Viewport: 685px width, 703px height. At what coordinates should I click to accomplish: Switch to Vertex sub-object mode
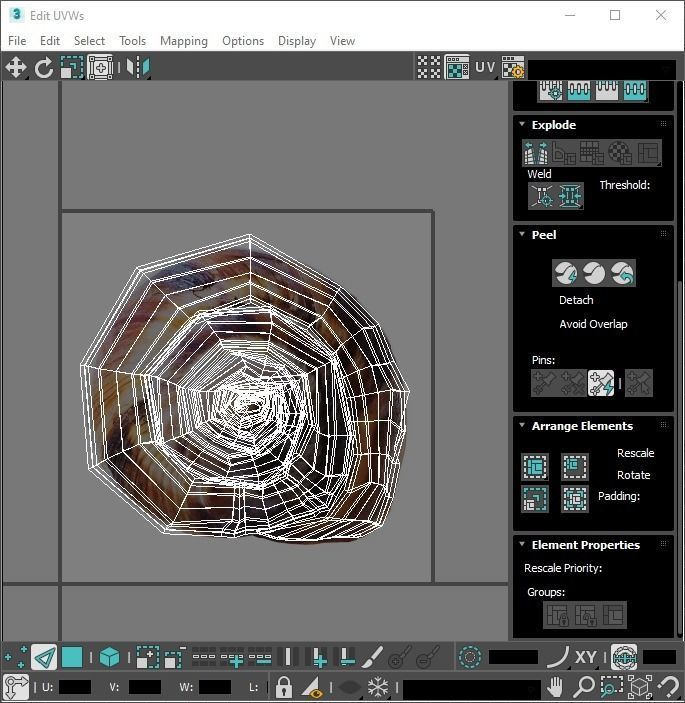pyautogui.click(x=15, y=658)
